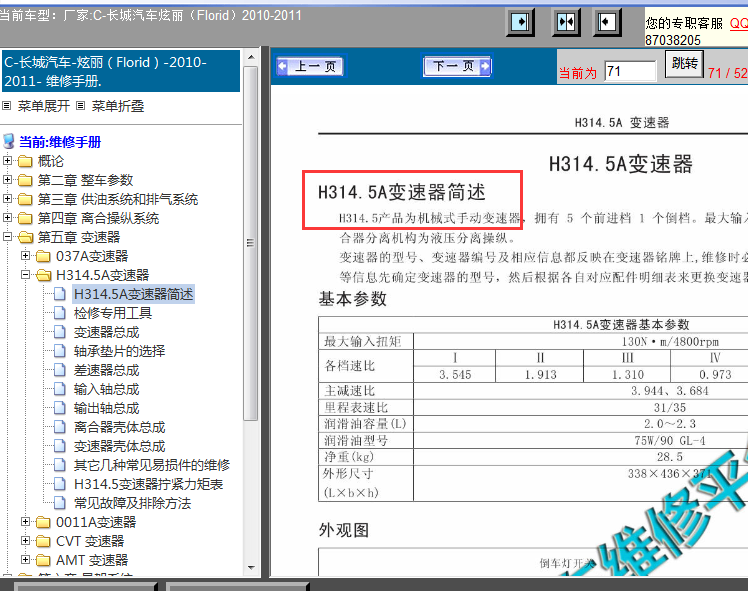Viewport: 748px width, 591px height.
Task: Click page icon beside H314.5A变速器简述
Action: pyautogui.click(x=60, y=294)
